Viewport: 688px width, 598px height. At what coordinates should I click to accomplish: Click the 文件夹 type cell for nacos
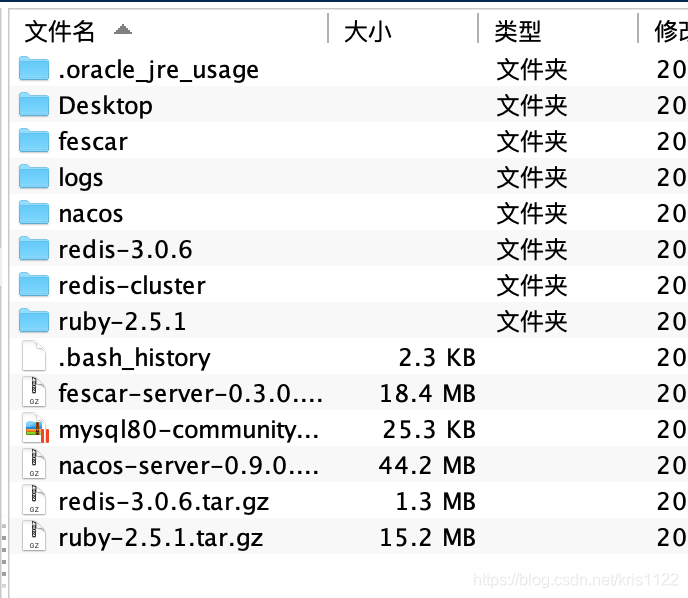coord(532,214)
